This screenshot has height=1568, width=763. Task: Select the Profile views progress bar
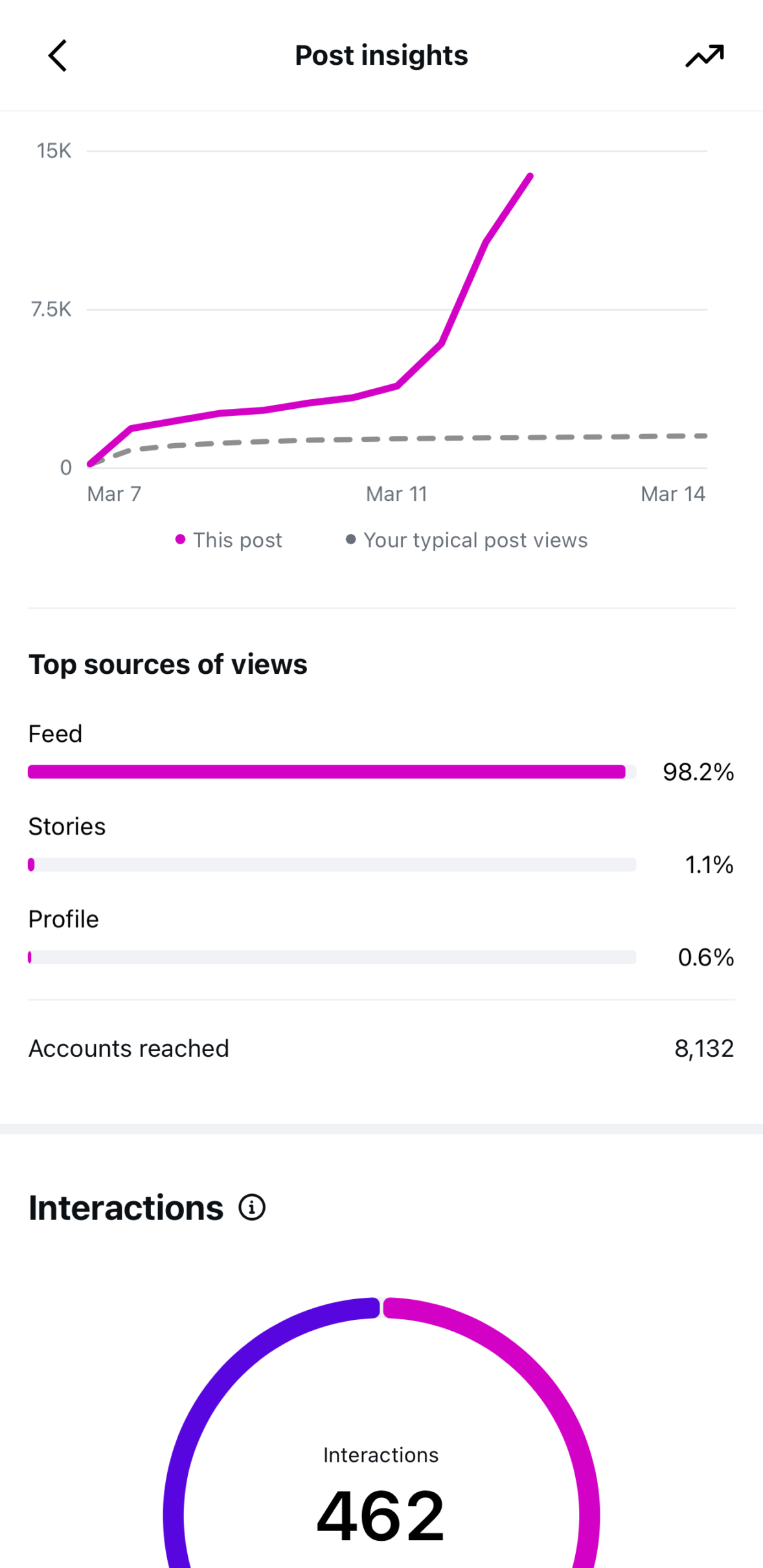pyautogui.click(x=332, y=957)
